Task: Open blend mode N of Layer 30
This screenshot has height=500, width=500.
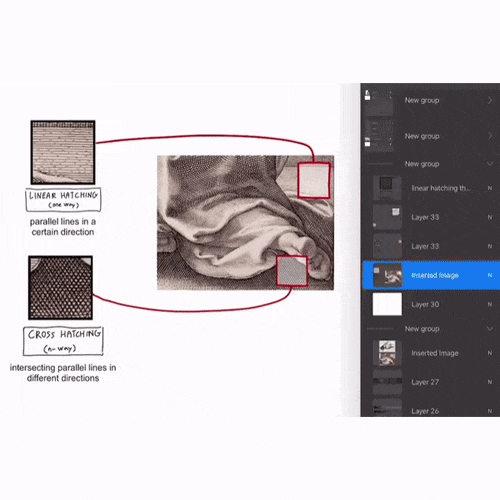Action: [490, 304]
